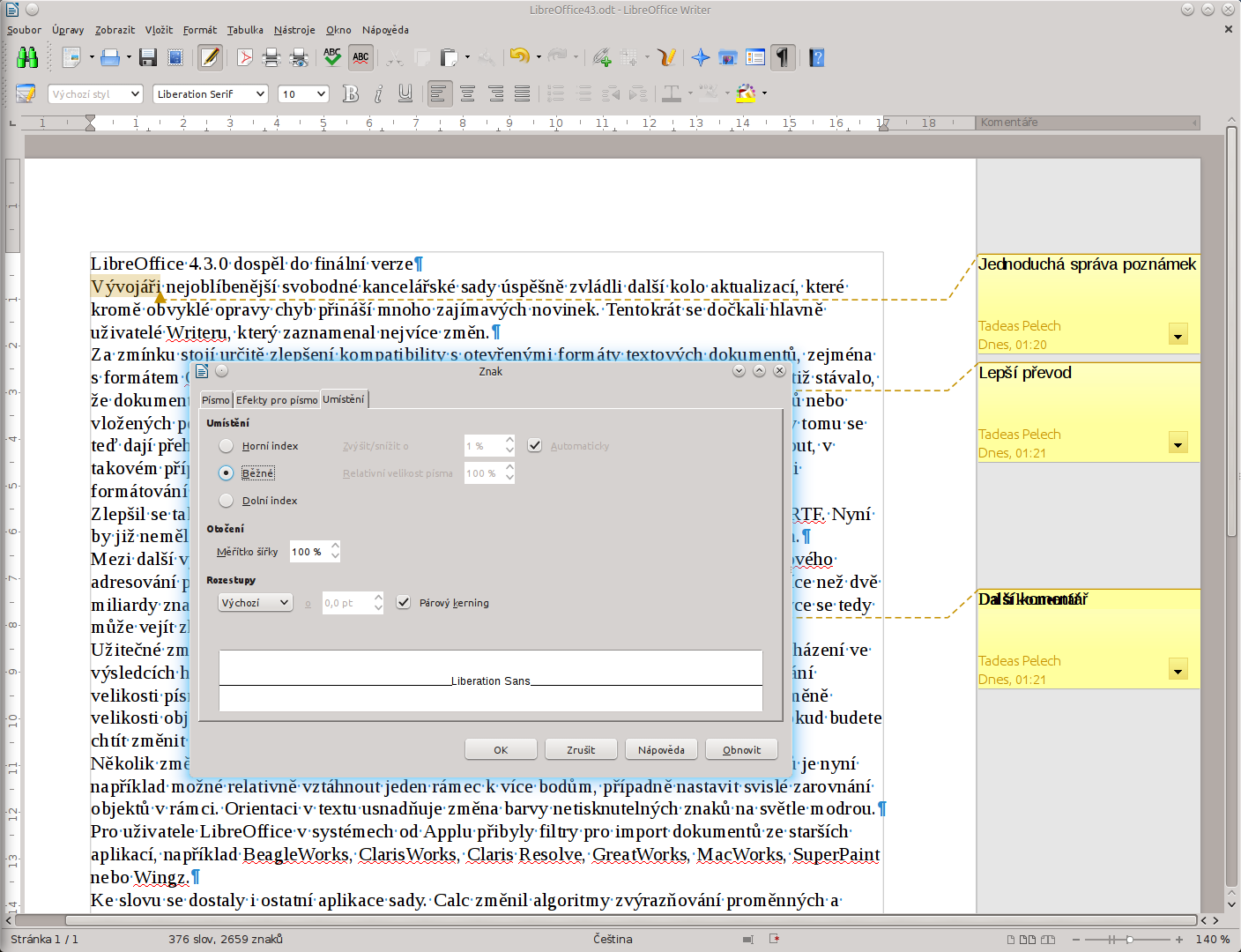Open background color dropdown arrow

click(x=764, y=93)
